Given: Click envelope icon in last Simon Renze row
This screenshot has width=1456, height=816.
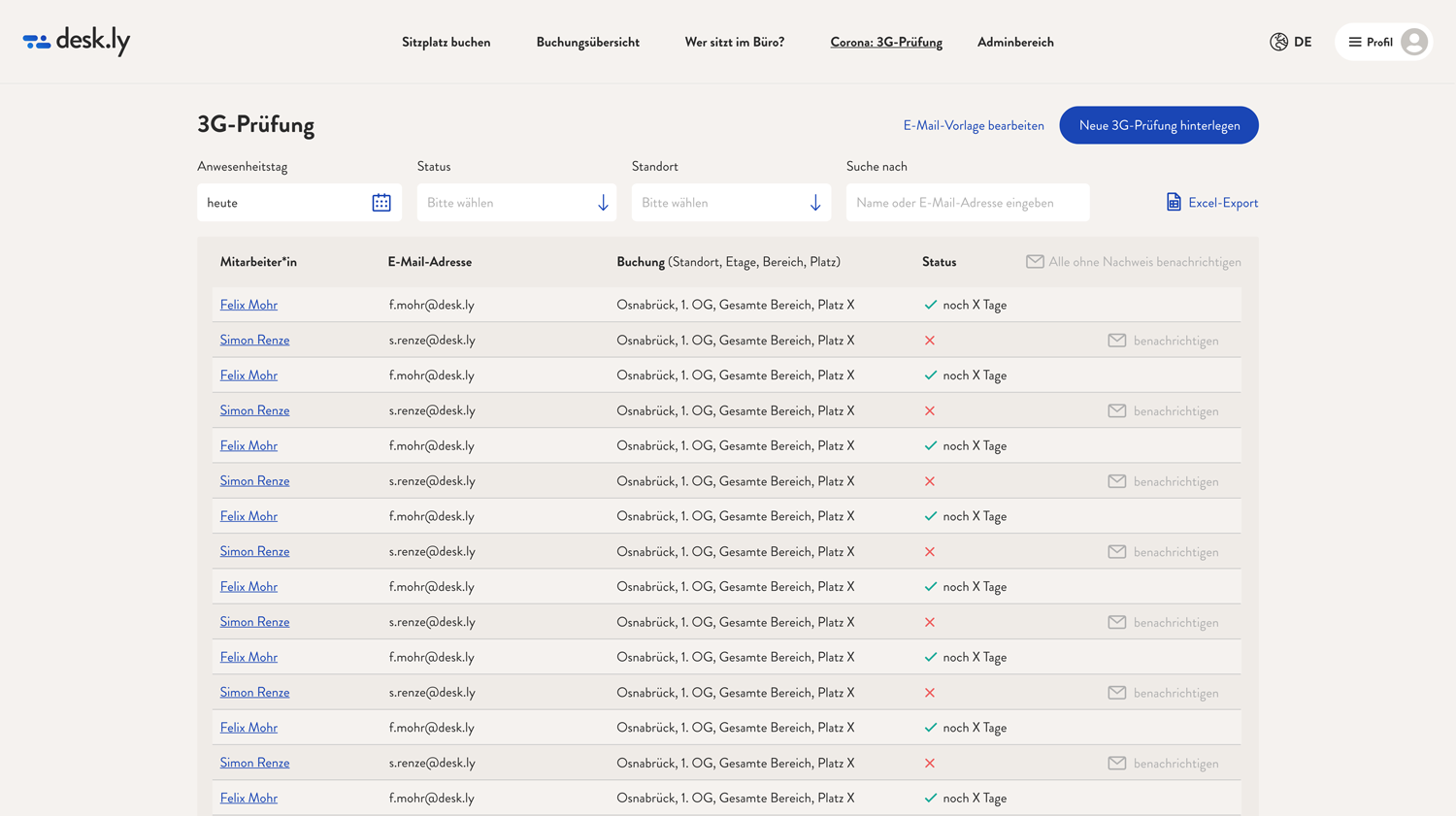Looking at the screenshot, I should pyautogui.click(x=1117, y=764).
